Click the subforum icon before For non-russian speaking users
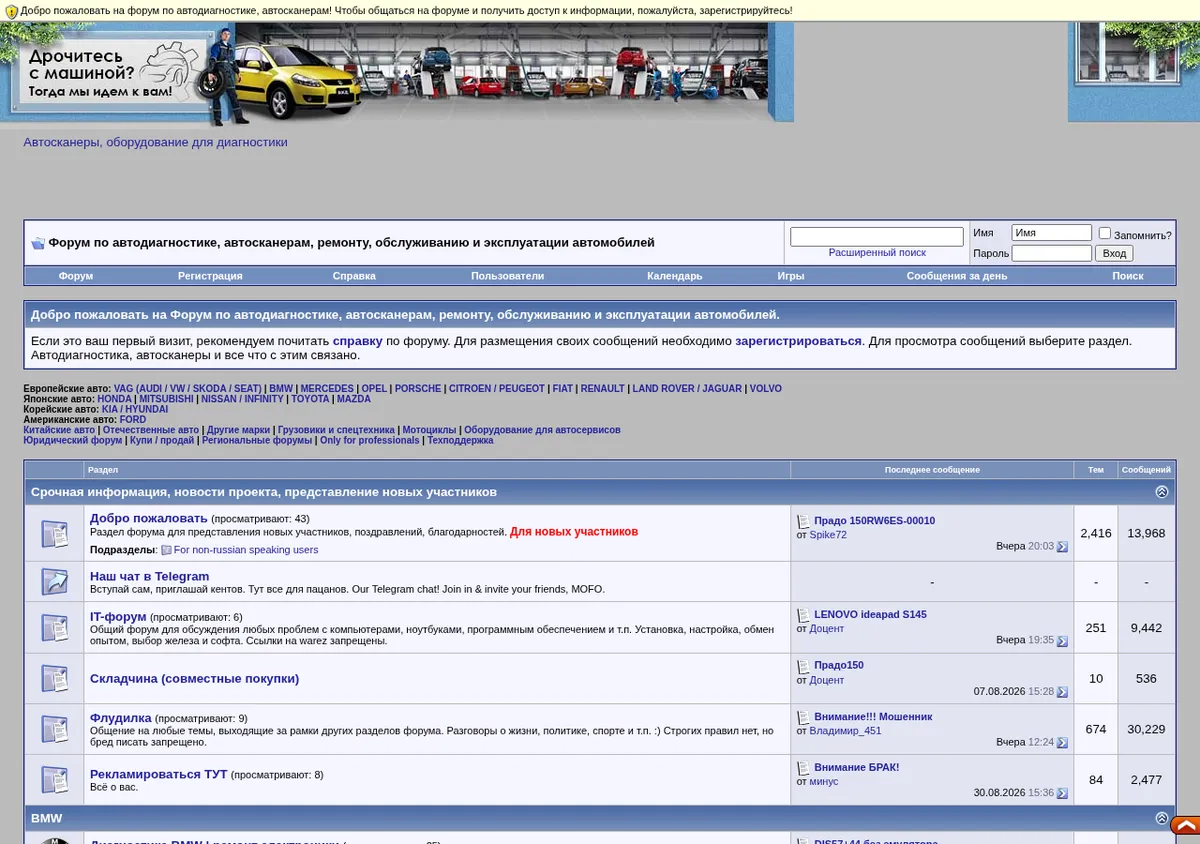This screenshot has width=1200, height=844. click(166, 550)
